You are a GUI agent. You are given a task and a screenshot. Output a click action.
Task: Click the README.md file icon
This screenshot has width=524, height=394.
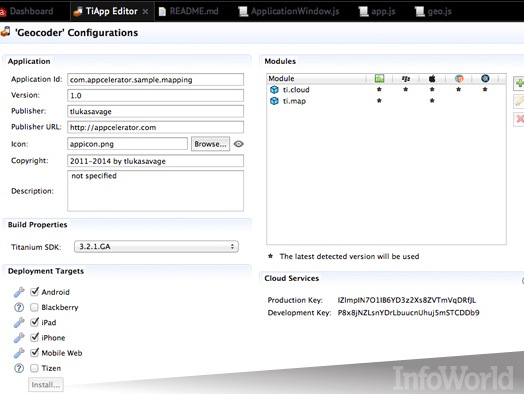click(x=162, y=12)
